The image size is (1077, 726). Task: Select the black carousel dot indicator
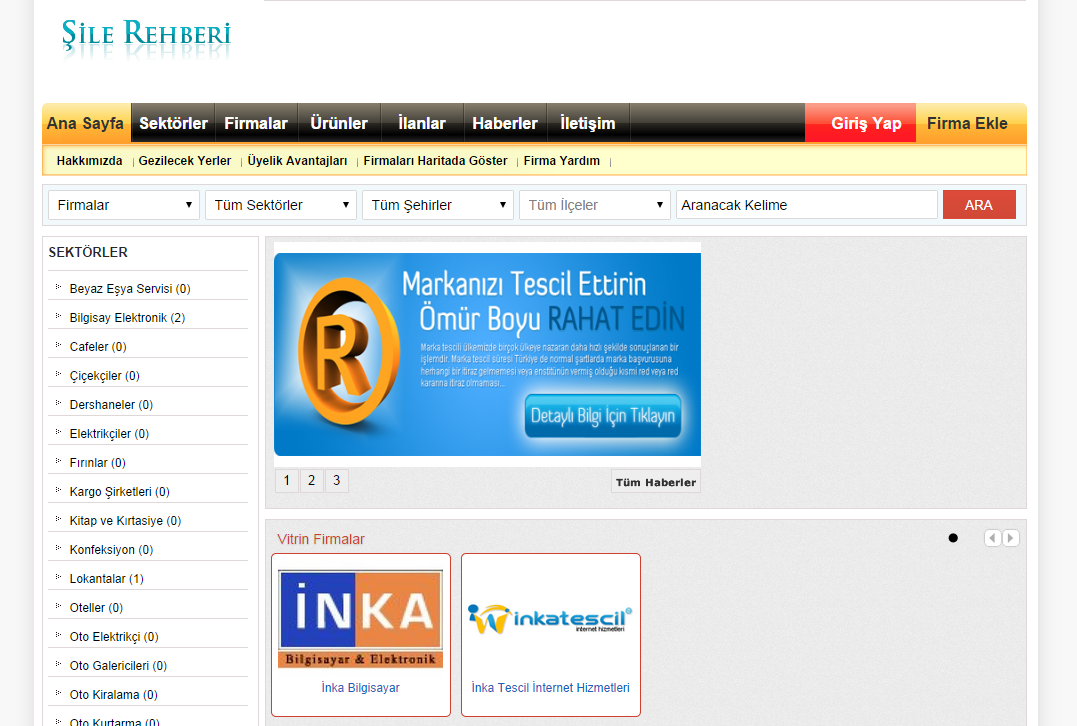point(953,538)
